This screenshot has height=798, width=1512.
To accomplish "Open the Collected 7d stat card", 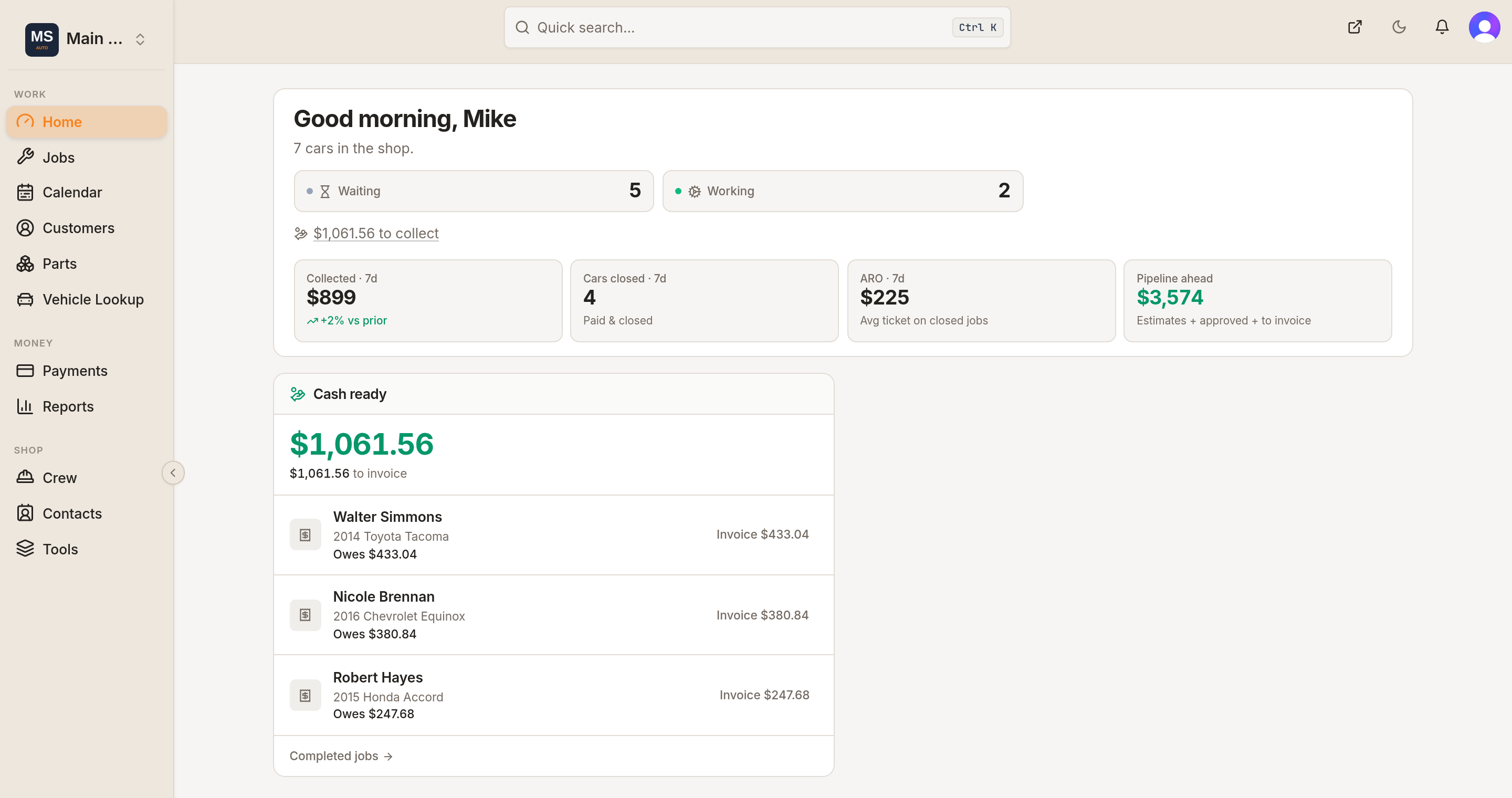I will pos(428,300).
